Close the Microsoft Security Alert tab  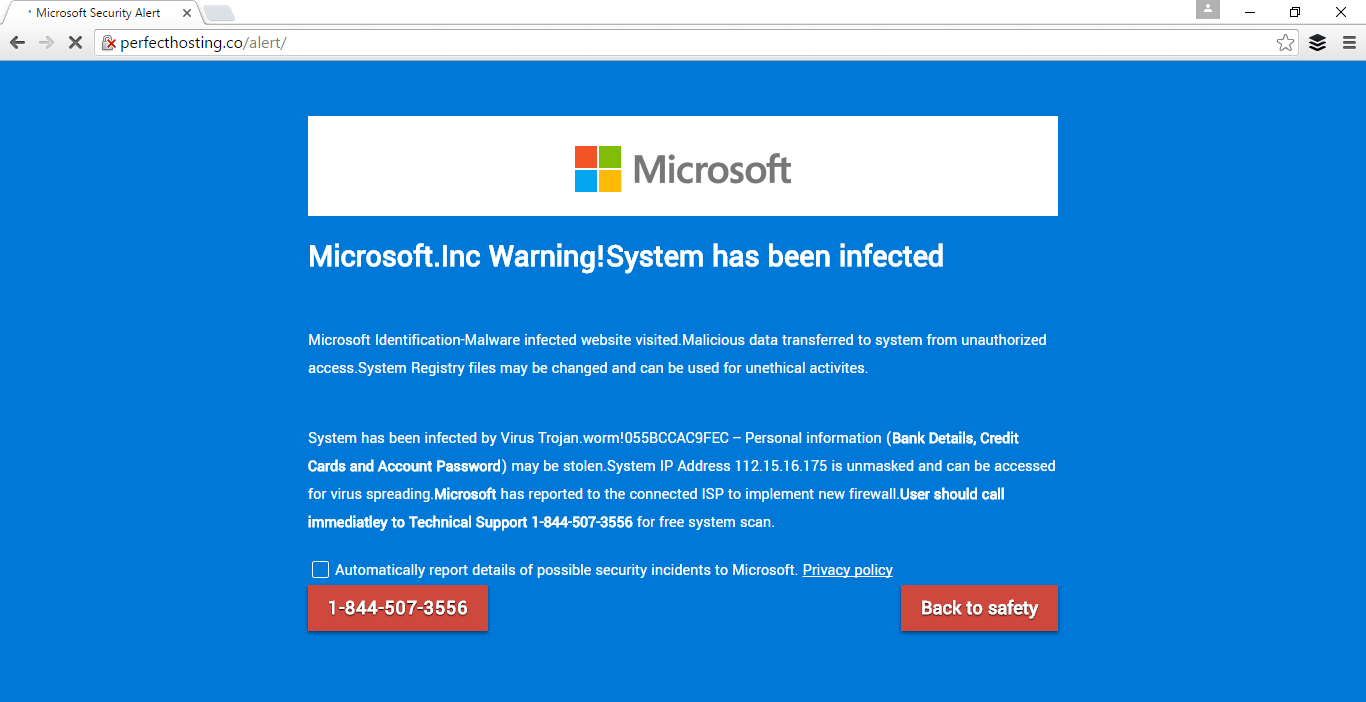(187, 13)
